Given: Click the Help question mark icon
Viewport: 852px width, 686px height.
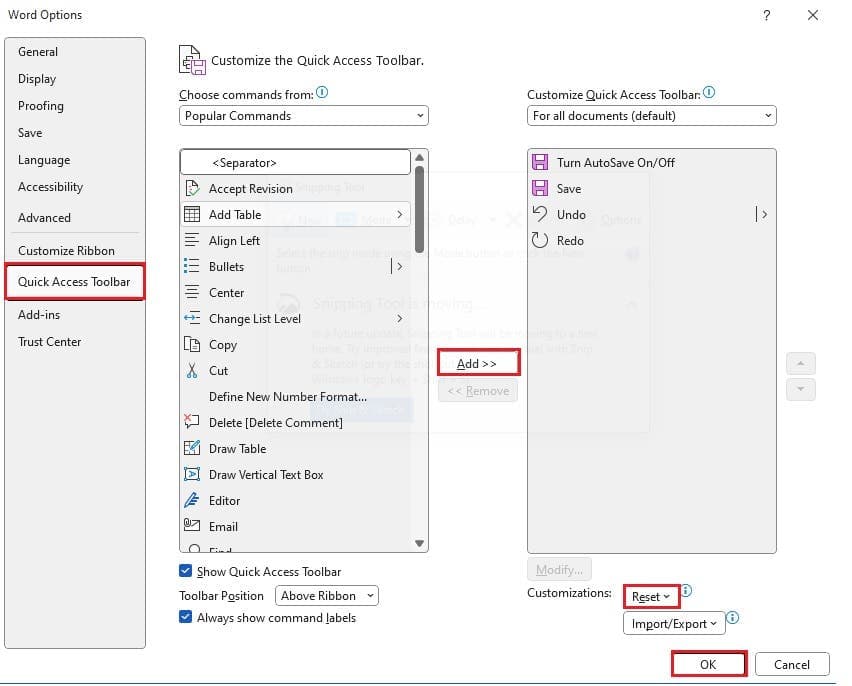Looking at the screenshot, I should pos(767,15).
